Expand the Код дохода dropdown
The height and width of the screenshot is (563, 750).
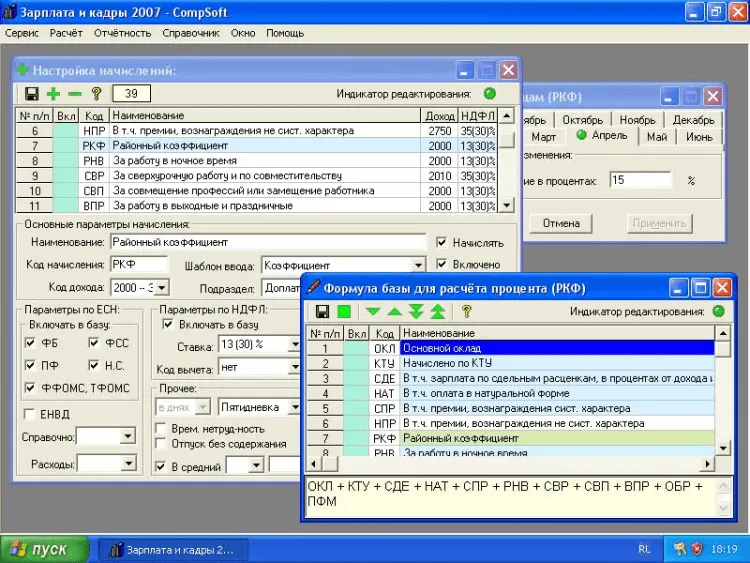[x=160, y=288]
